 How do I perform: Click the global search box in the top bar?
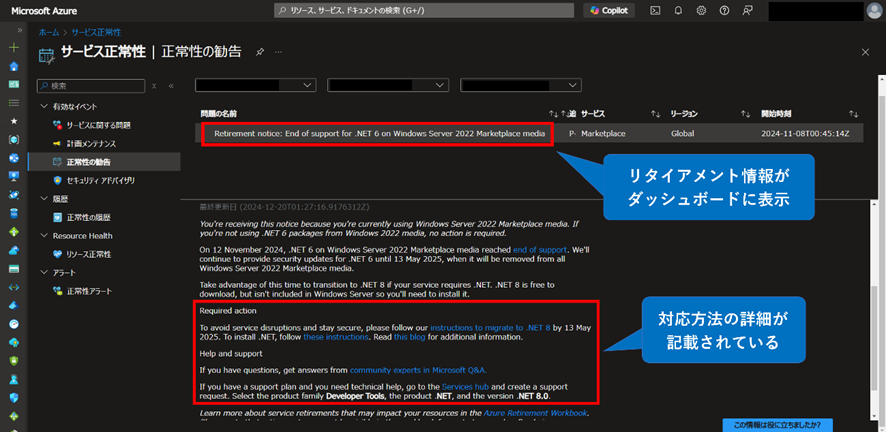(x=423, y=11)
